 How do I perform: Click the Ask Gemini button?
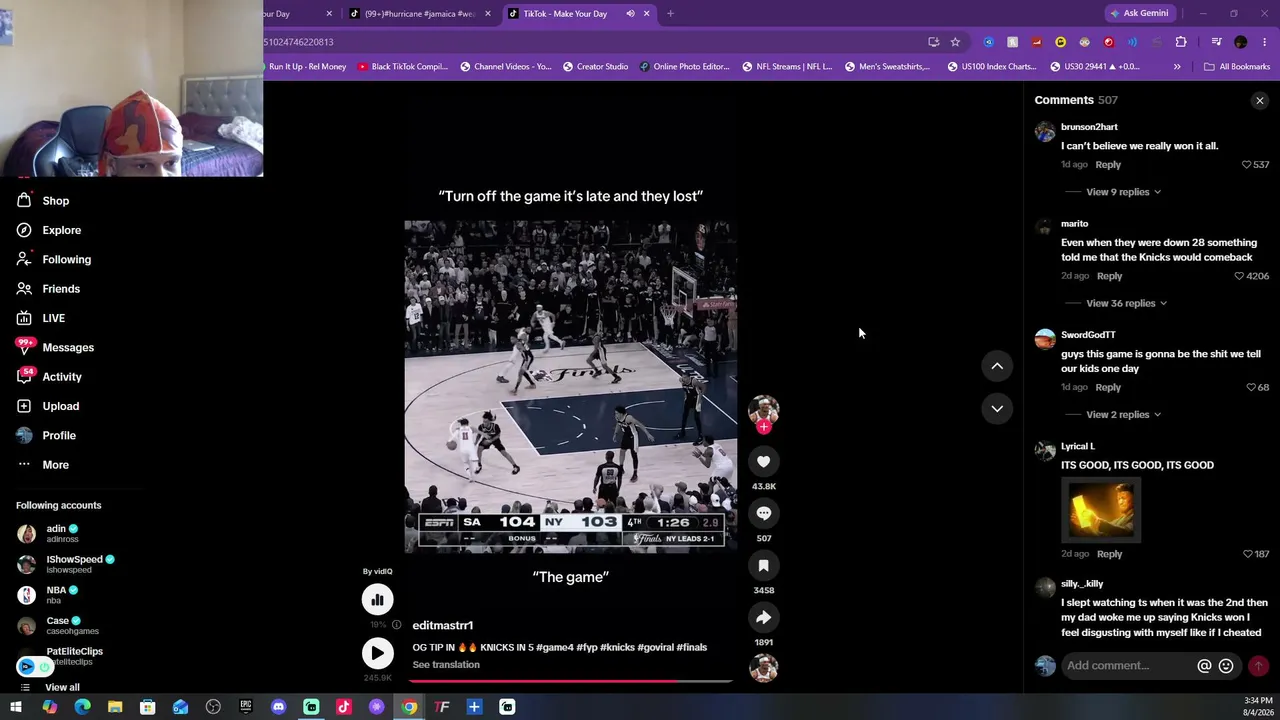click(x=1138, y=14)
